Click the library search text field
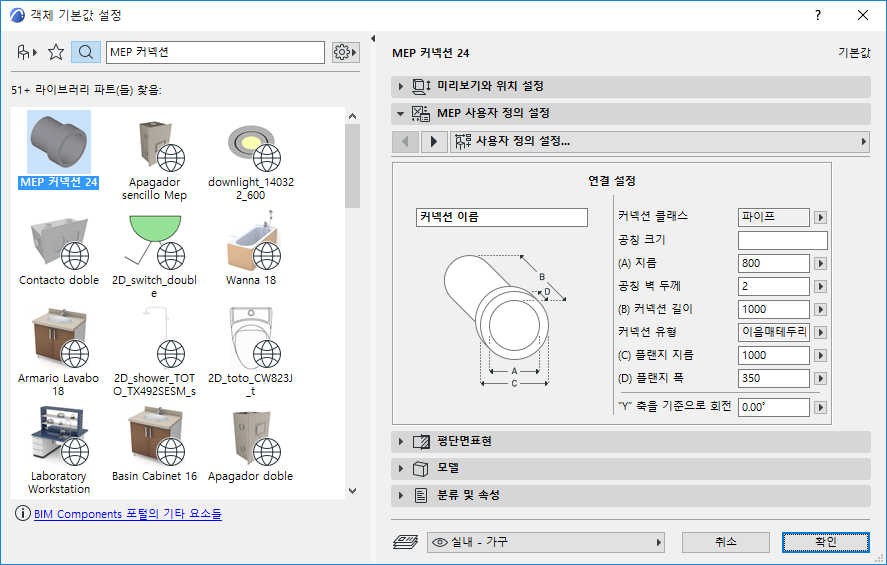 coord(216,52)
